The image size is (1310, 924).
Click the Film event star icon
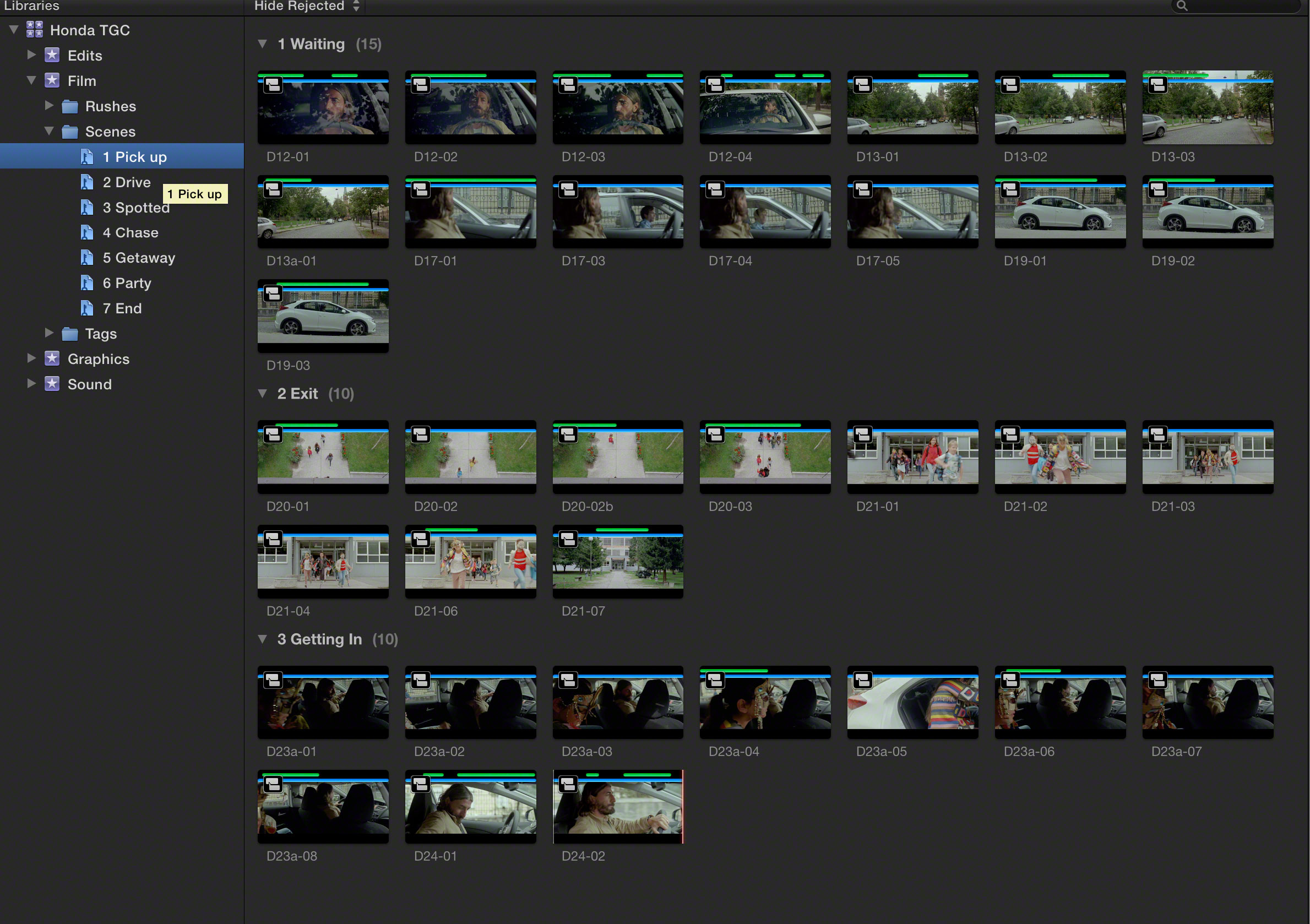click(52, 80)
